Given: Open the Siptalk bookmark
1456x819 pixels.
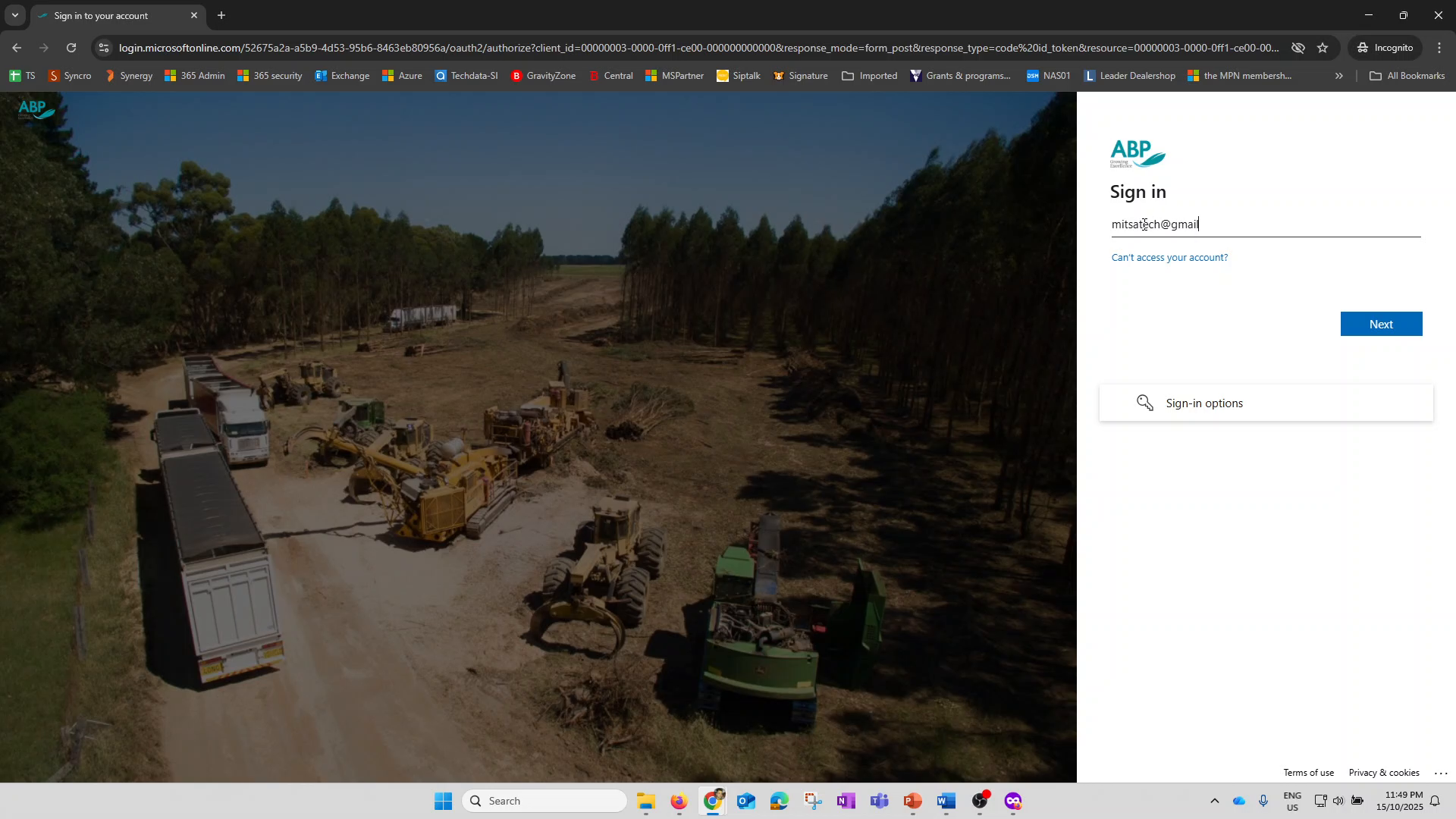Looking at the screenshot, I should coord(738,75).
